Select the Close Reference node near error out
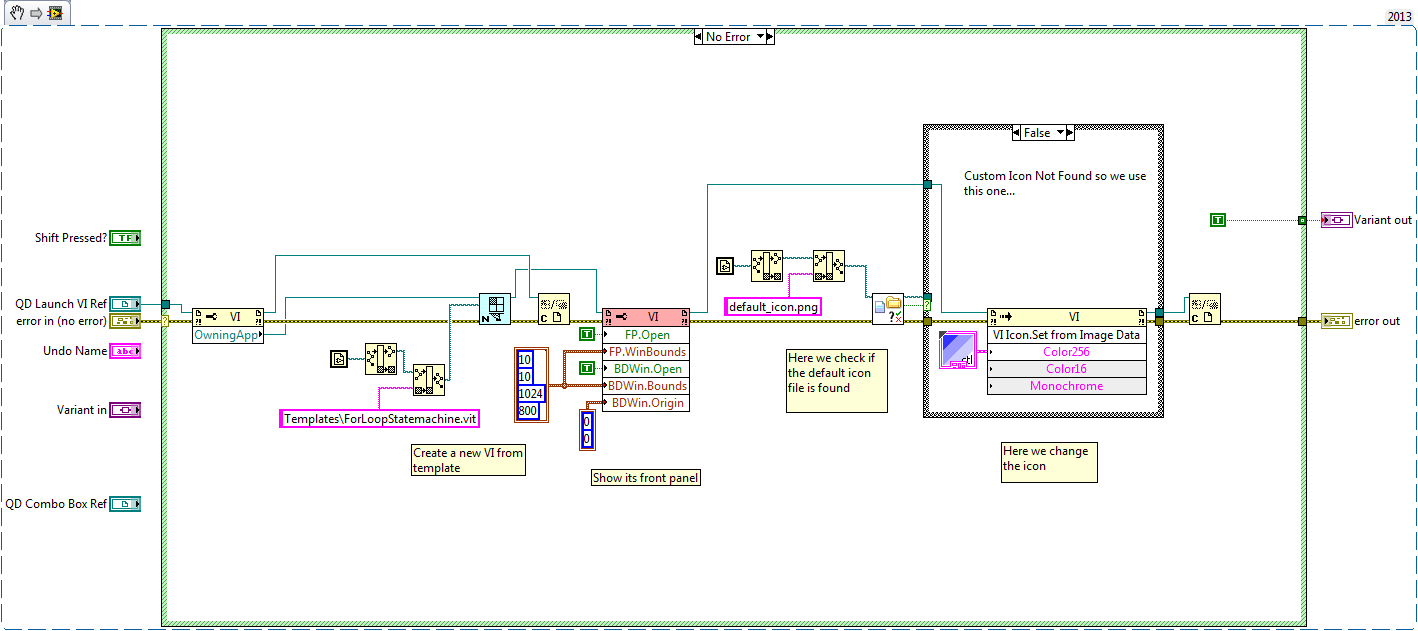This screenshot has height=631, width=1418. pyautogui.click(x=1203, y=310)
